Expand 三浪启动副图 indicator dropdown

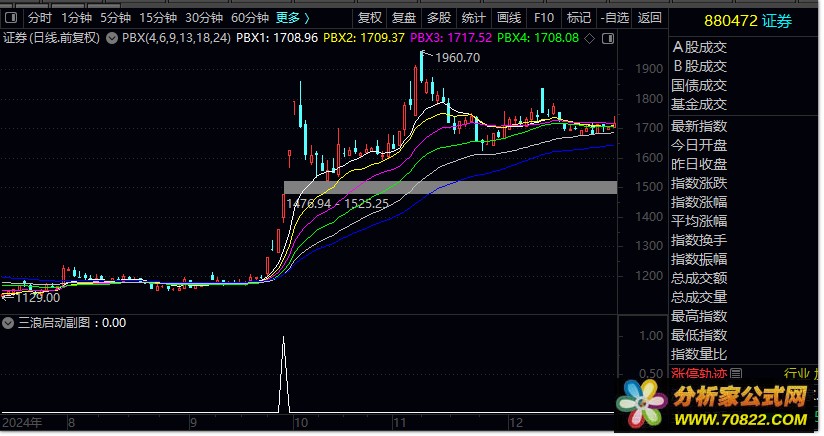(8, 323)
